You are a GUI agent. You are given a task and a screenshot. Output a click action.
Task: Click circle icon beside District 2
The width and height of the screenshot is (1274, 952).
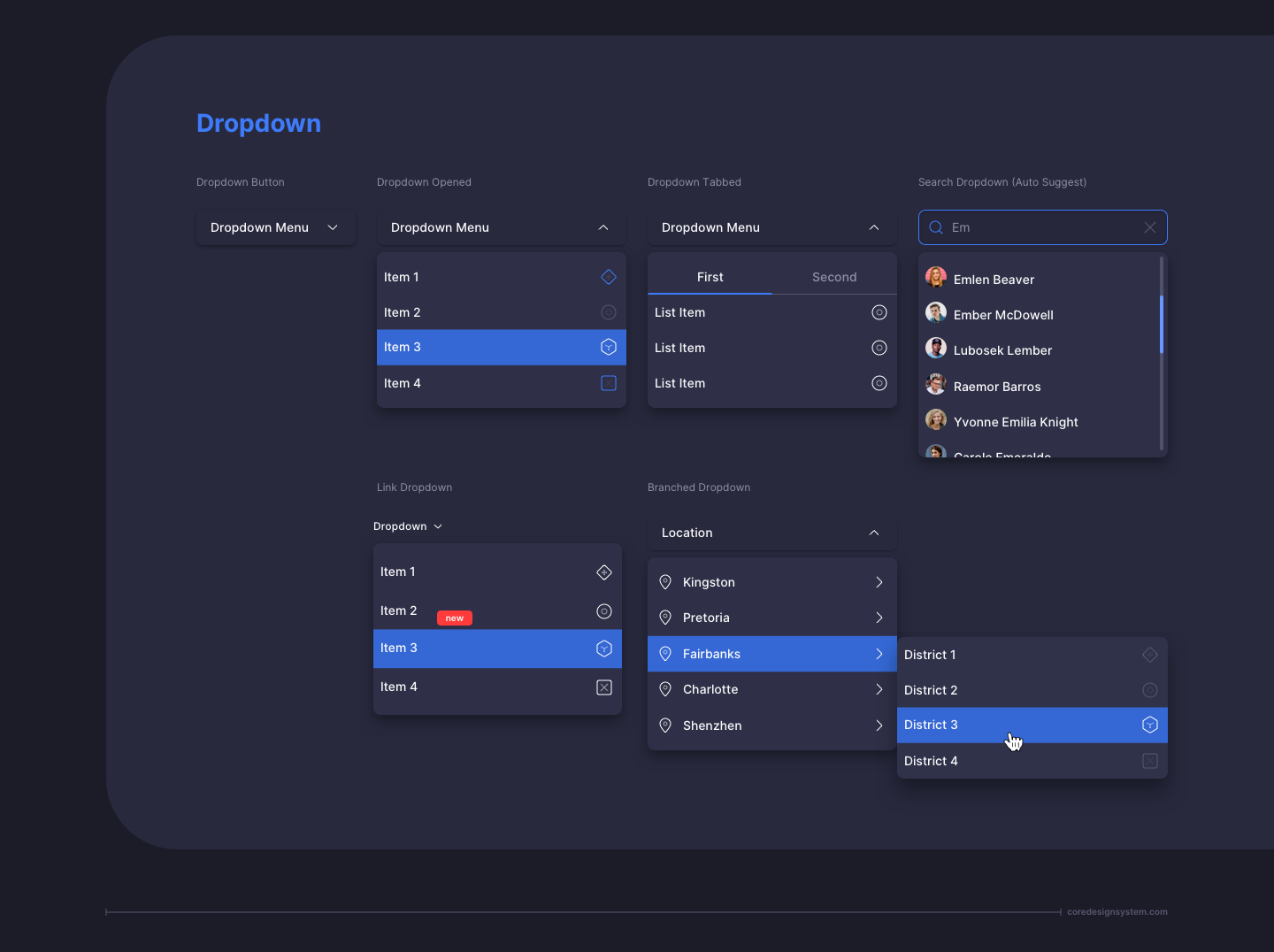(x=1150, y=690)
